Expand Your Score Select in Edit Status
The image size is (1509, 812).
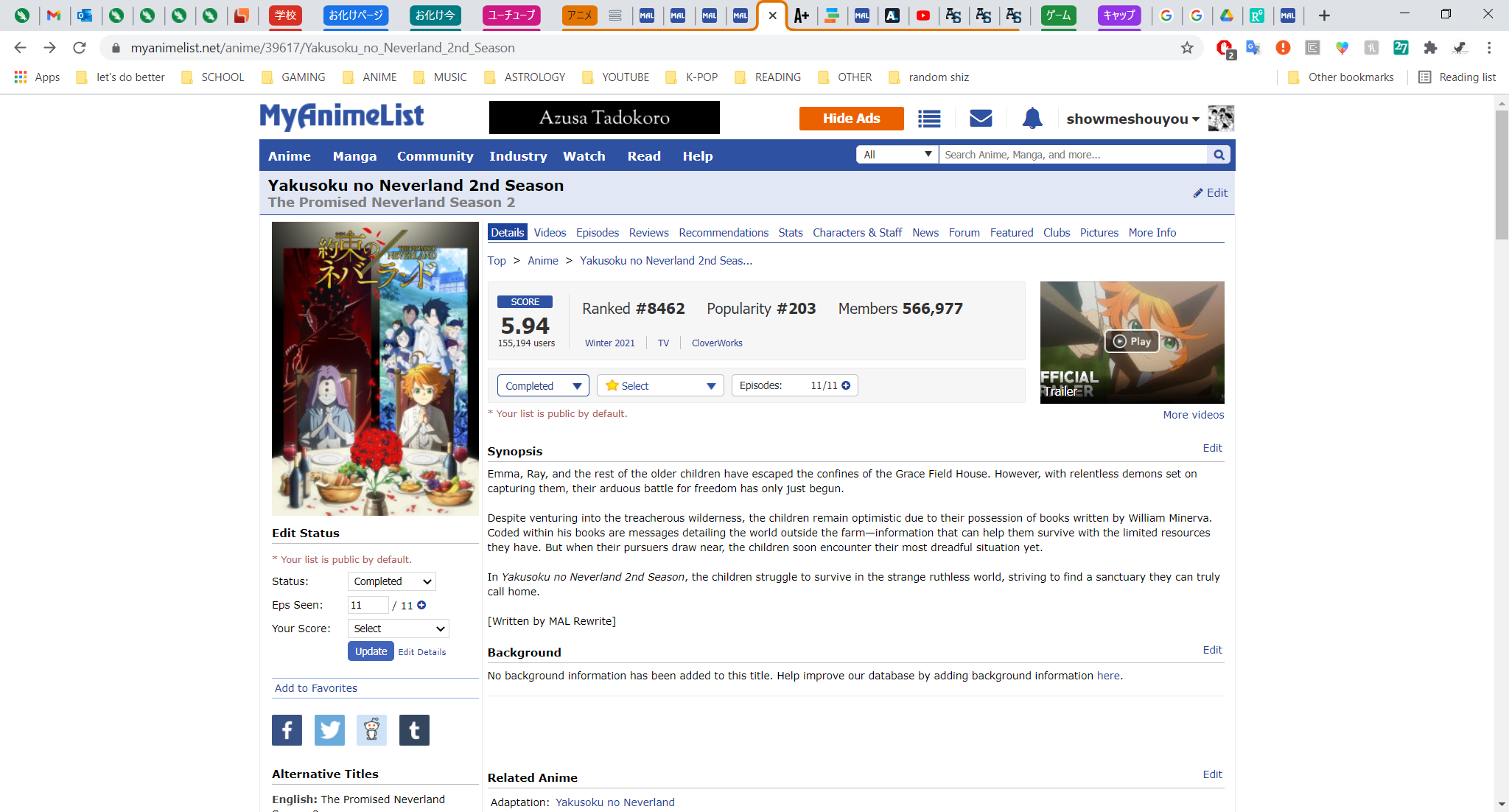[x=399, y=629]
